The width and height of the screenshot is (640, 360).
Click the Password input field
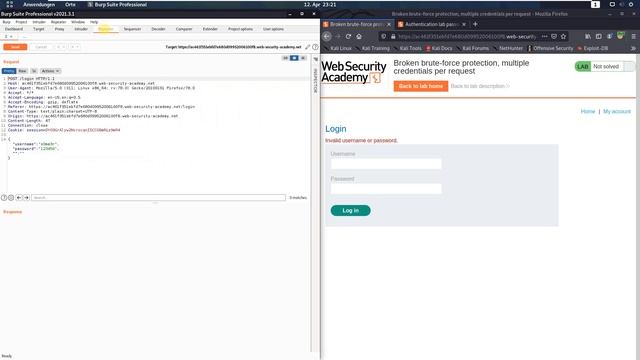pyautogui.click(x=386, y=189)
